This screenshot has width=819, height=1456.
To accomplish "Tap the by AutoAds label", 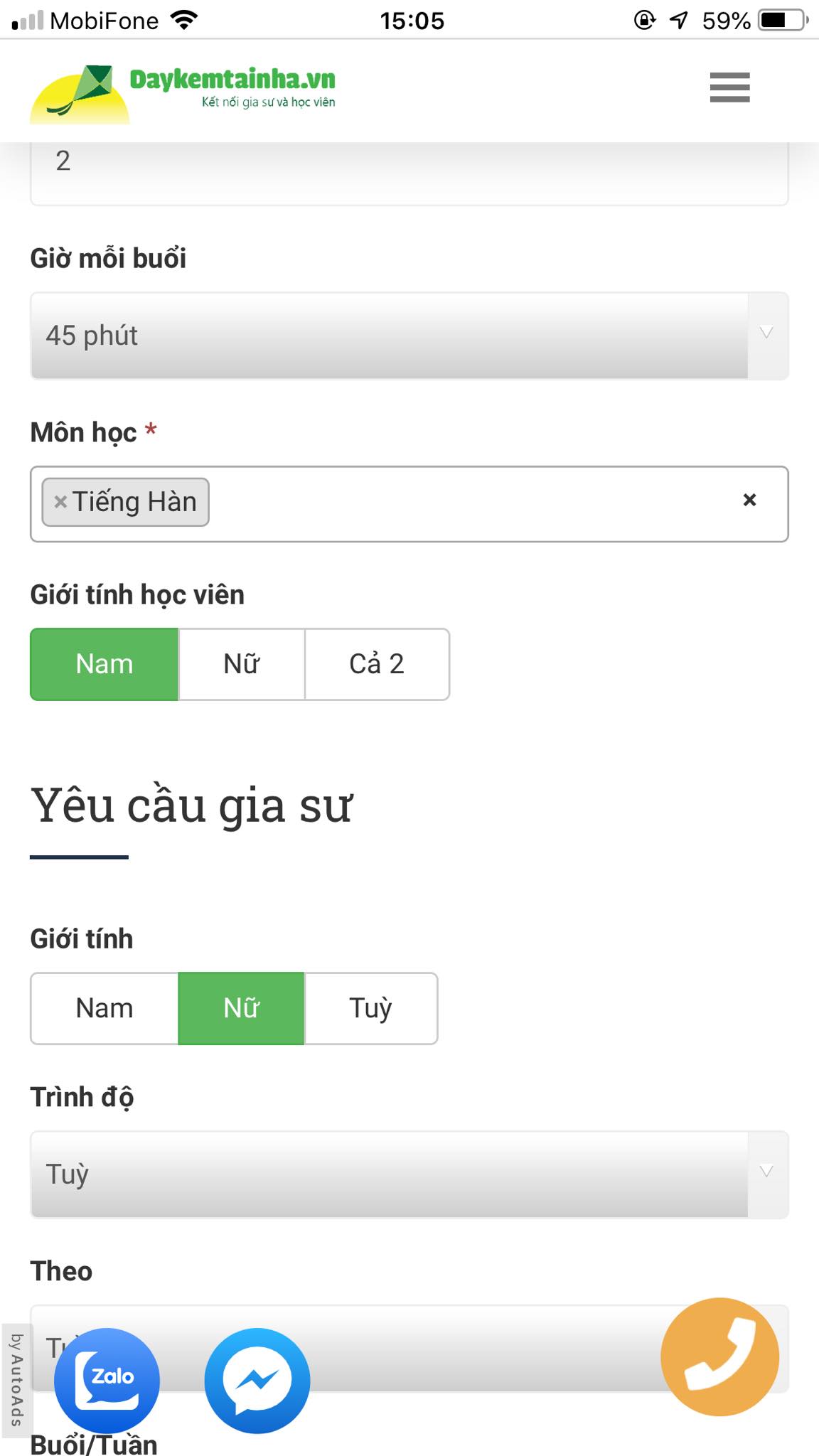I will click(x=16, y=1379).
